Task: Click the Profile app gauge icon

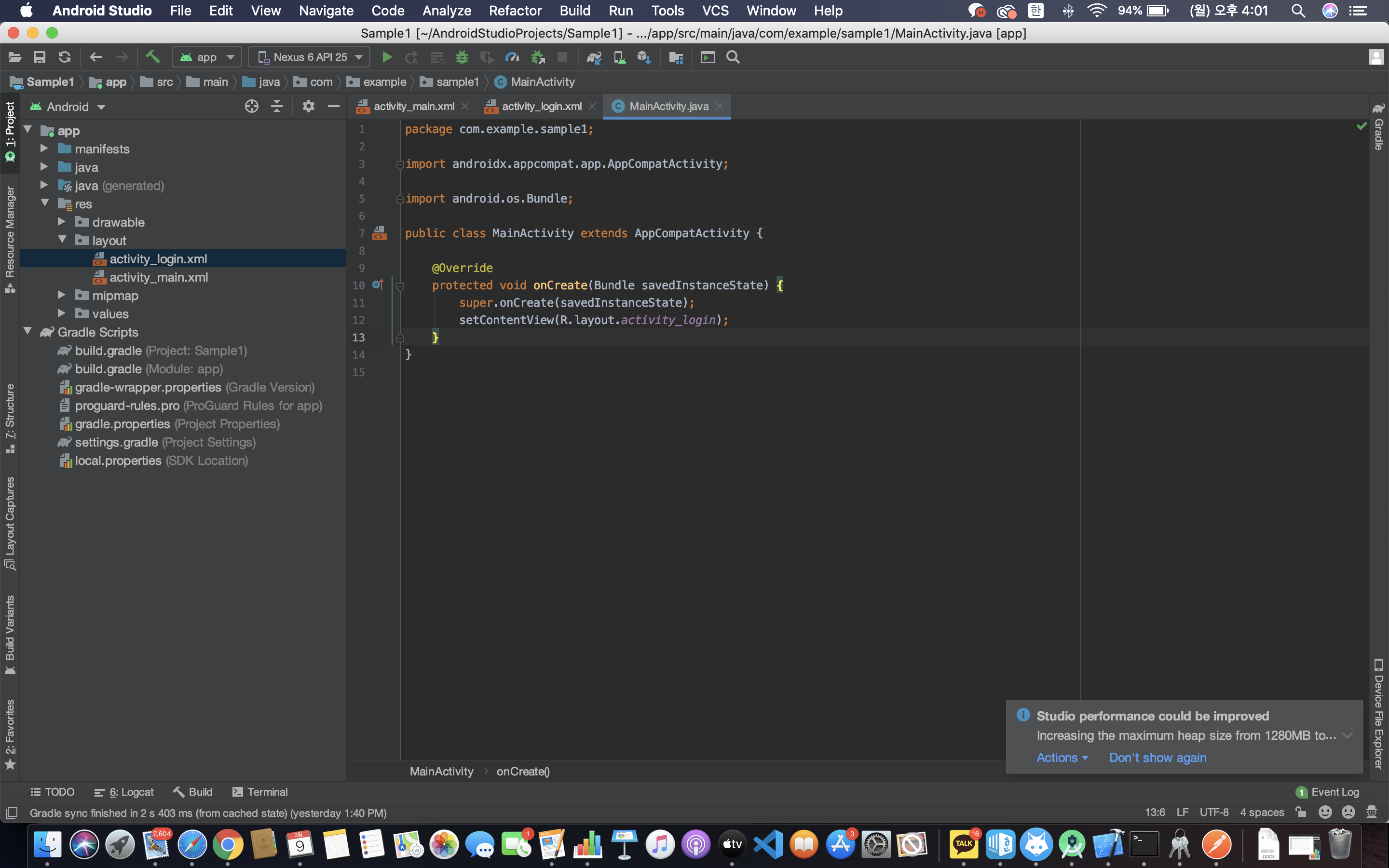Action: [x=511, y=57]
